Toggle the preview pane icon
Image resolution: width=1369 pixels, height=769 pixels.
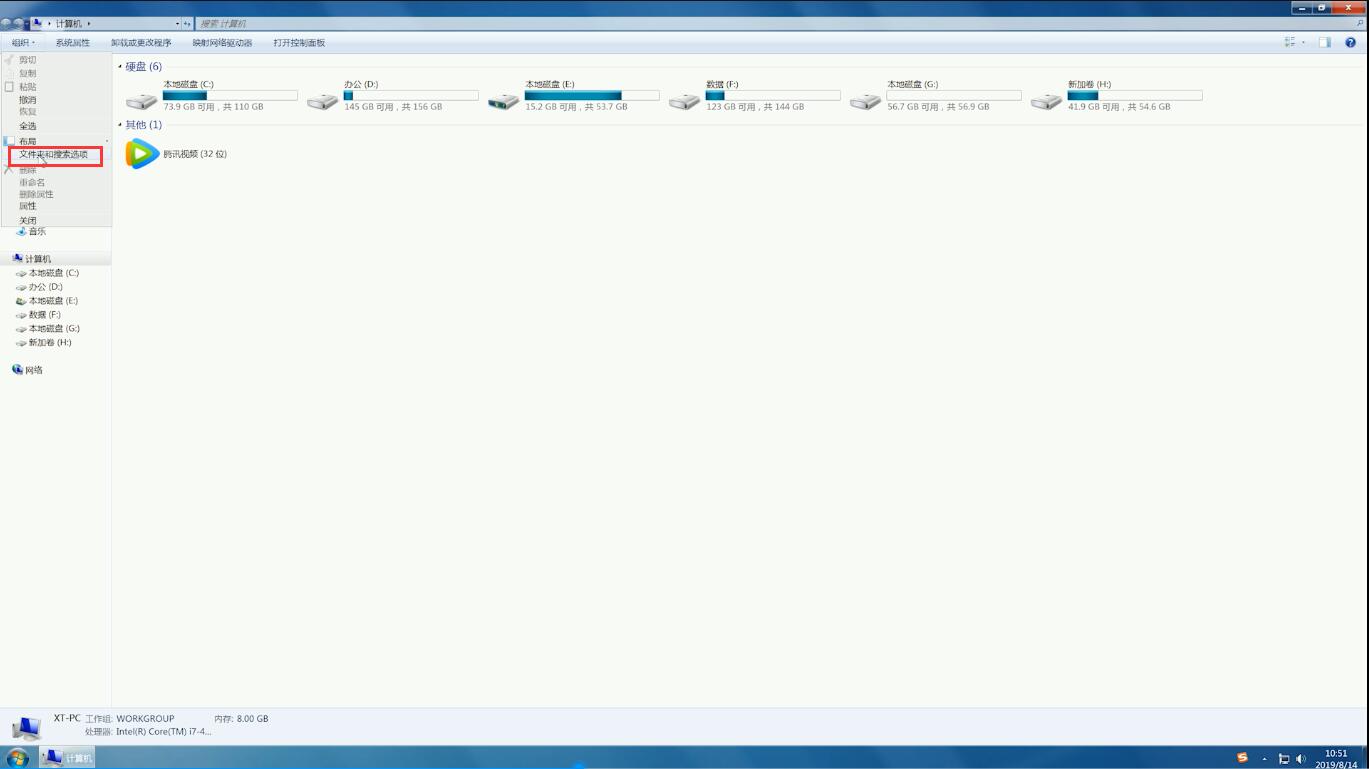[x=1324, y=42]
